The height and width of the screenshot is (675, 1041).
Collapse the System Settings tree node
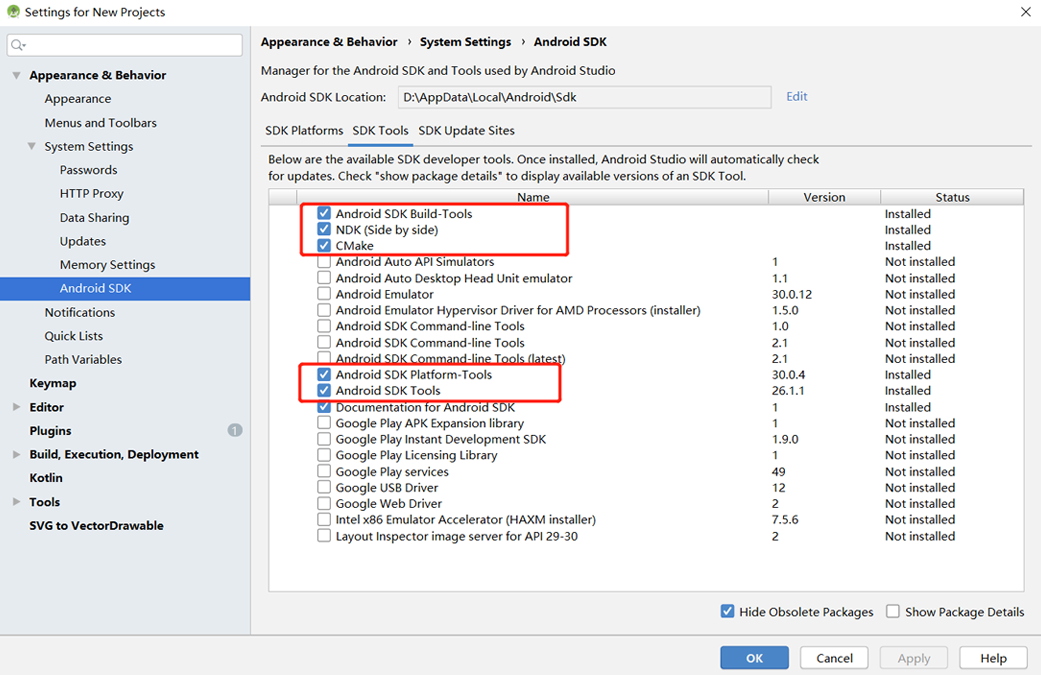[31, 147]
